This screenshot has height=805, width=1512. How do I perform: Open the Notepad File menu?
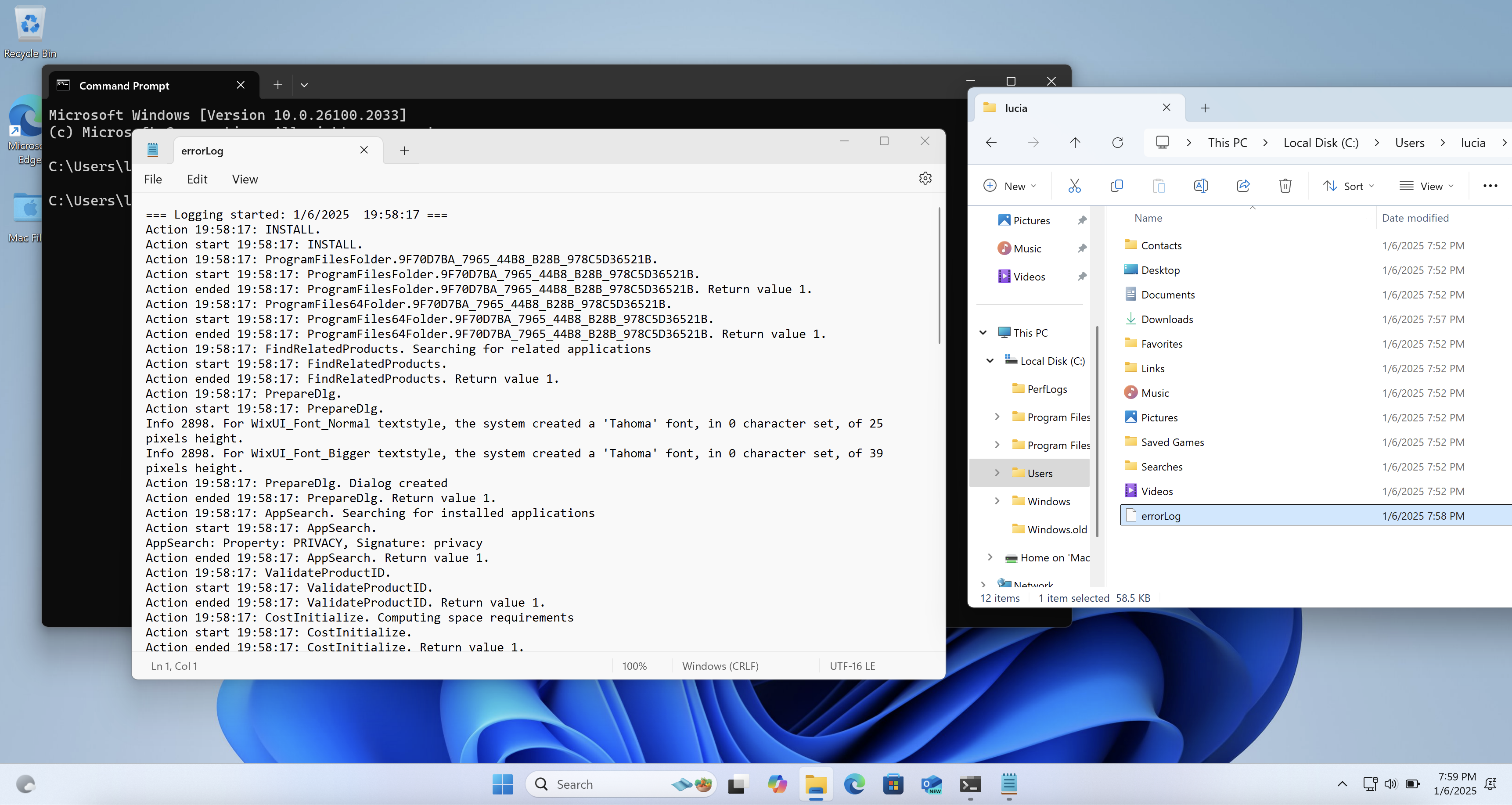153,180
